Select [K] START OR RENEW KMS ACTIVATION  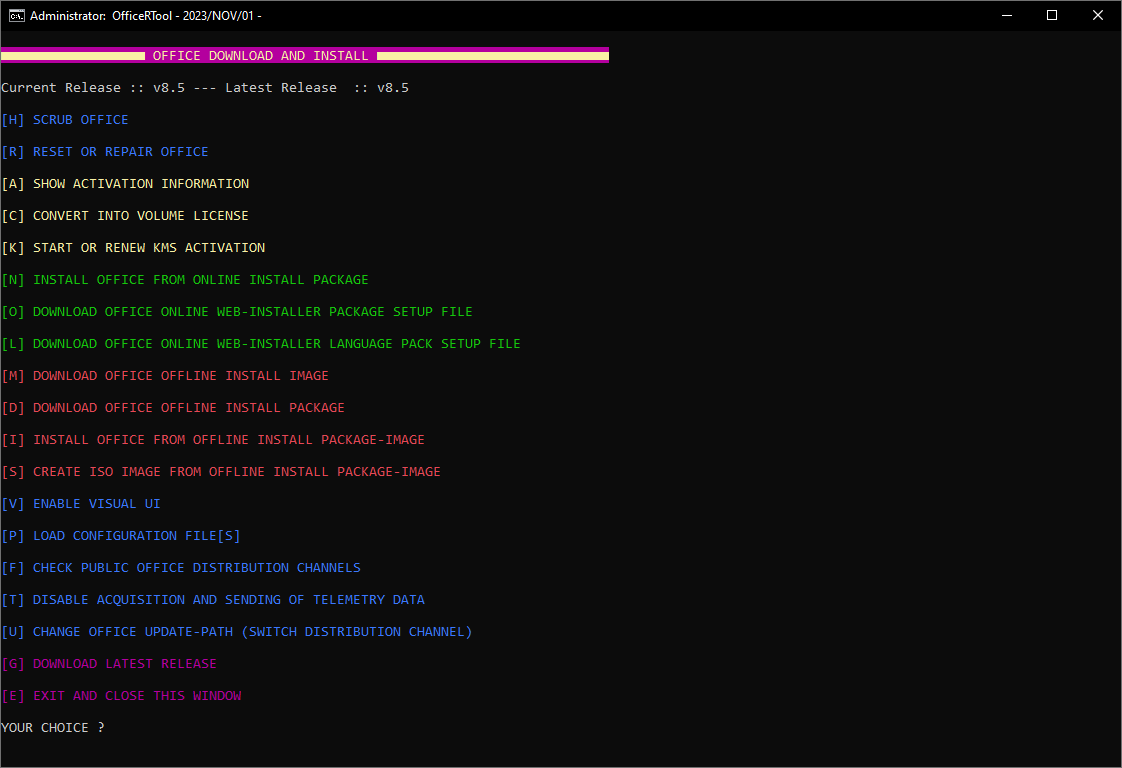click(x=133, y=248)
